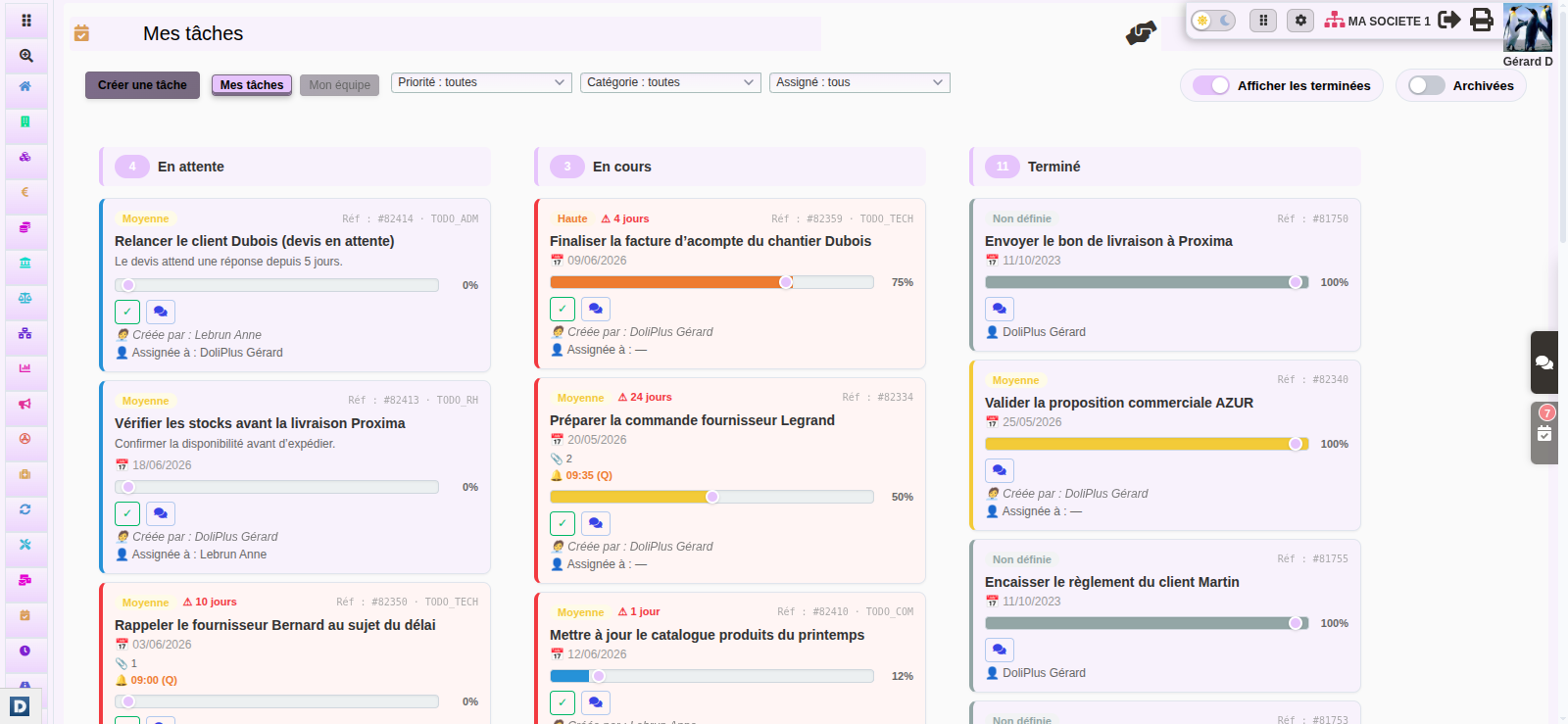Open the sitemap (projects) sidebar icon
The image size is (1568, 724).
25,333
